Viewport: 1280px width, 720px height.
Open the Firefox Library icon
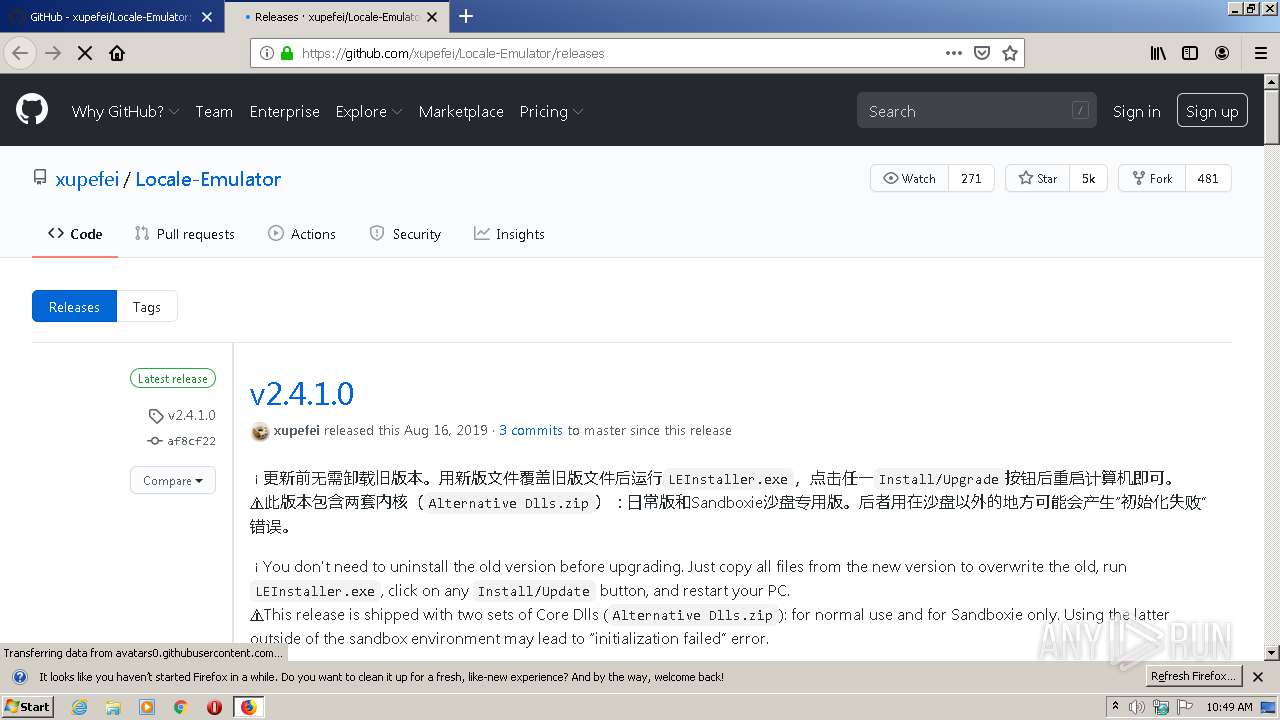tap(1158, 53)
